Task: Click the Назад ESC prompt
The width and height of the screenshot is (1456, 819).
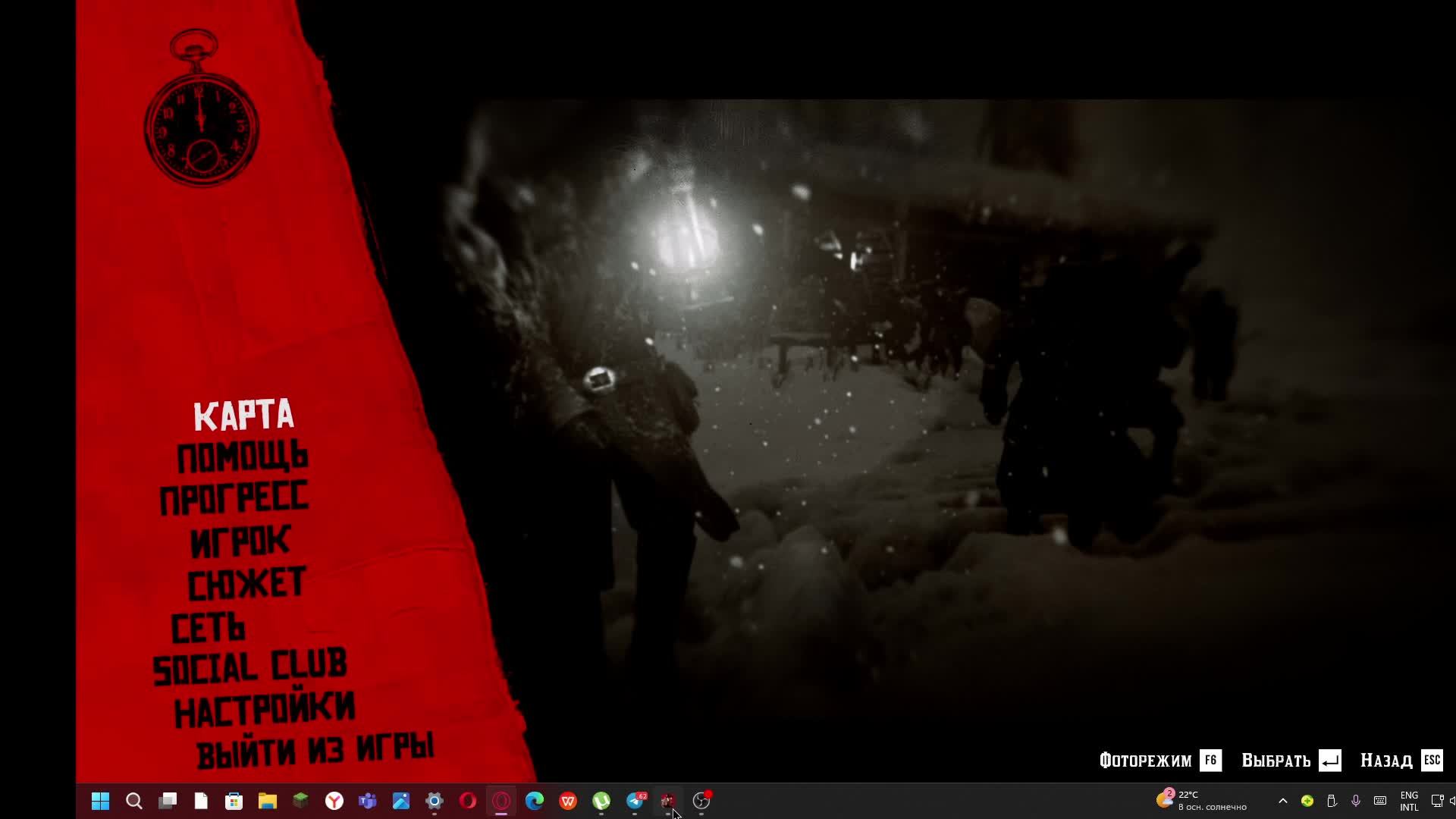Action: (1432, 760)
